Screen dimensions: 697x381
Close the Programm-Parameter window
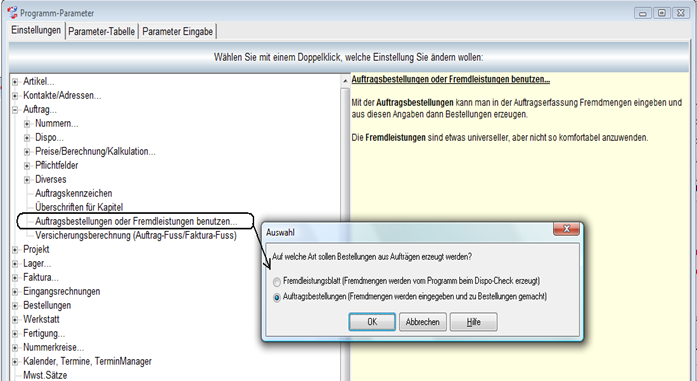click(681, 13)
